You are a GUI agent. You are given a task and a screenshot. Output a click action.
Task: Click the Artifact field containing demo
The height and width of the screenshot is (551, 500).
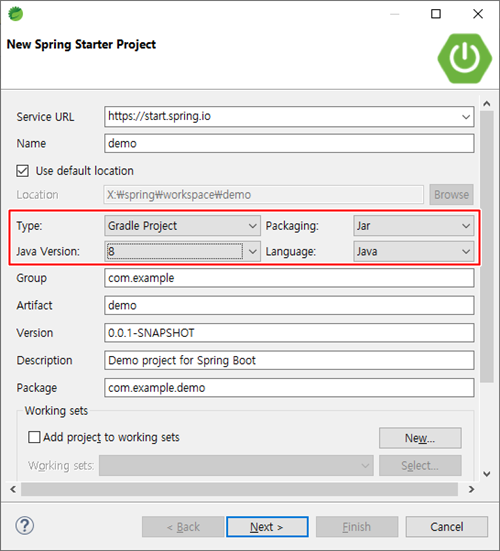click(x=289, y=305)
